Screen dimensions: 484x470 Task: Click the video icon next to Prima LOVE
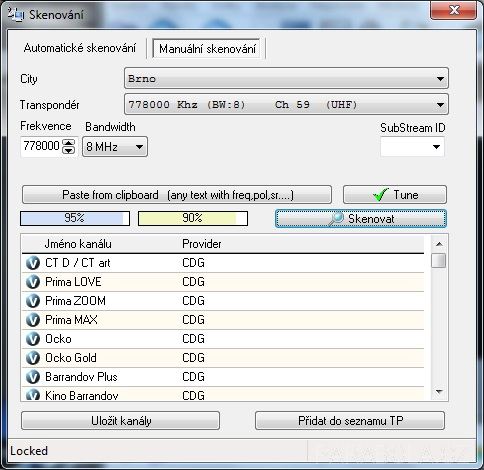click(33, 282)
